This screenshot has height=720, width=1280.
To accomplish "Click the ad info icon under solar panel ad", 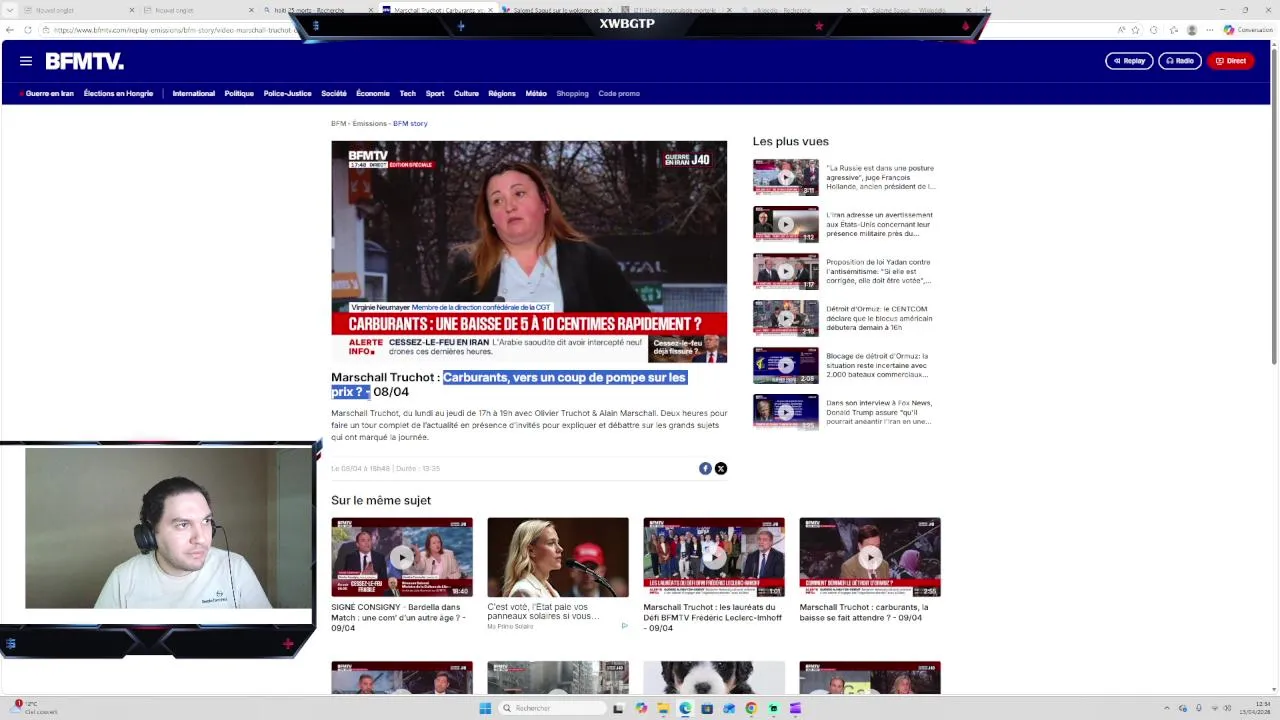I will click(624, 626).
